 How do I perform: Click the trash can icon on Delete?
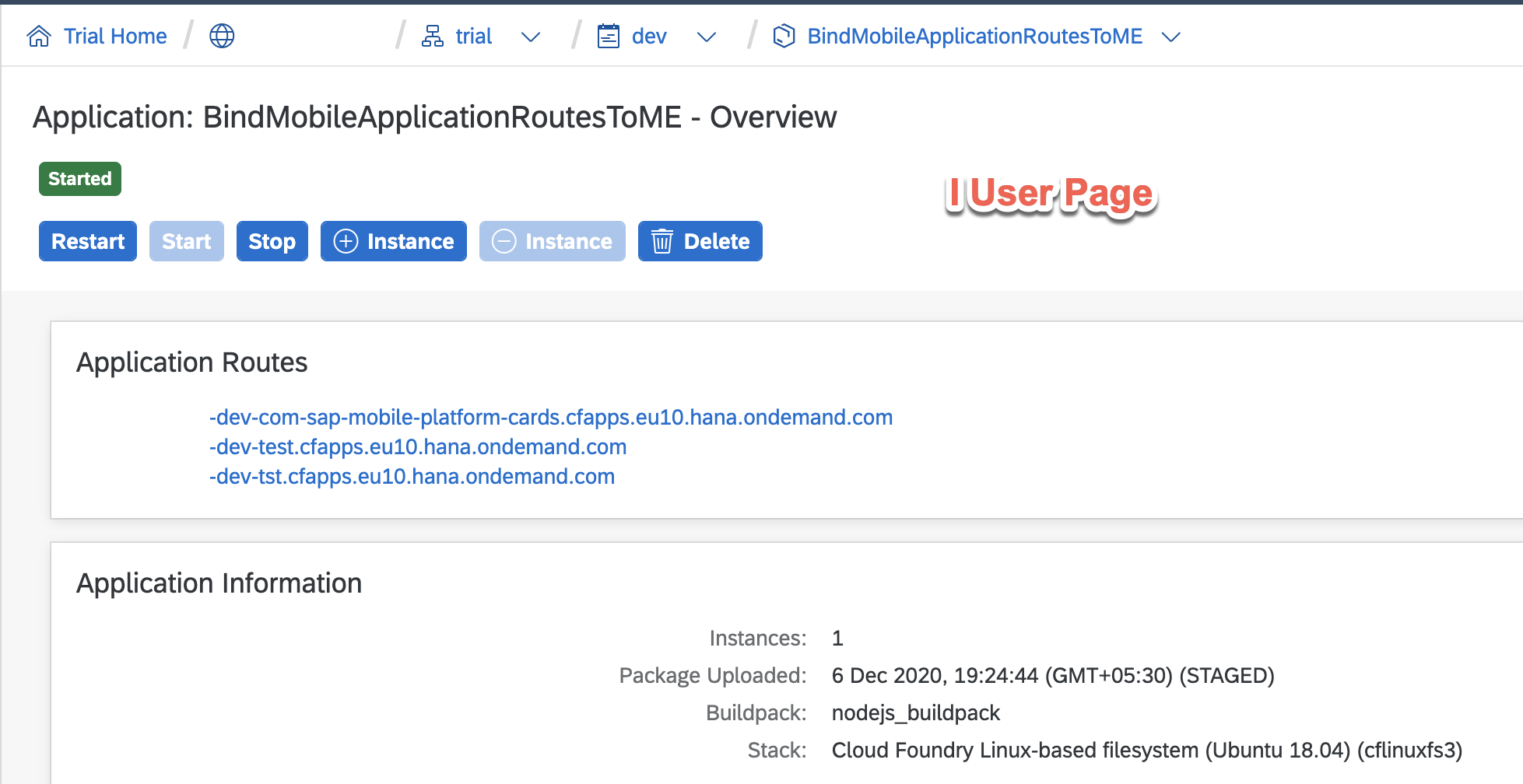(x=661, y=242)
